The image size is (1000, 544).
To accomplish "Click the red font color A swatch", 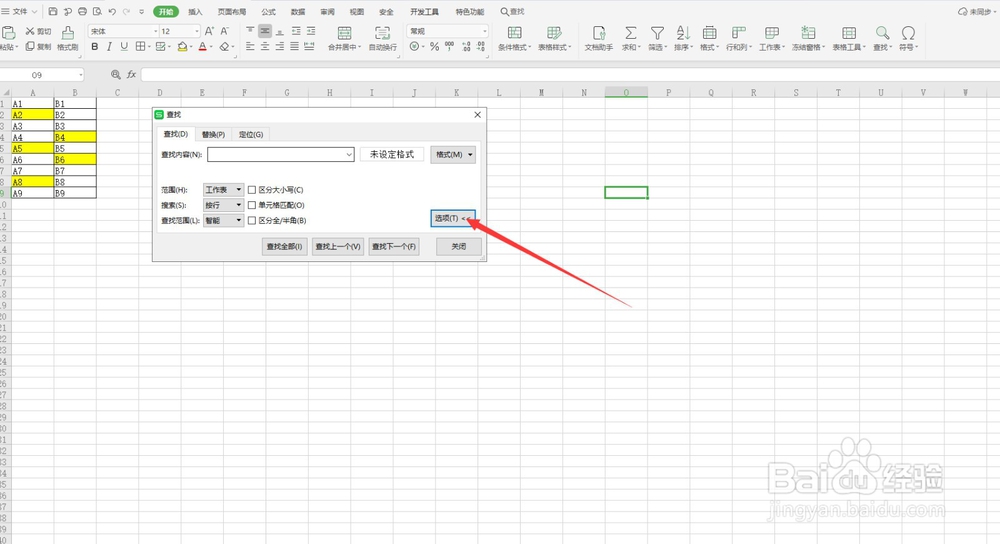I will tap(203, 46).
